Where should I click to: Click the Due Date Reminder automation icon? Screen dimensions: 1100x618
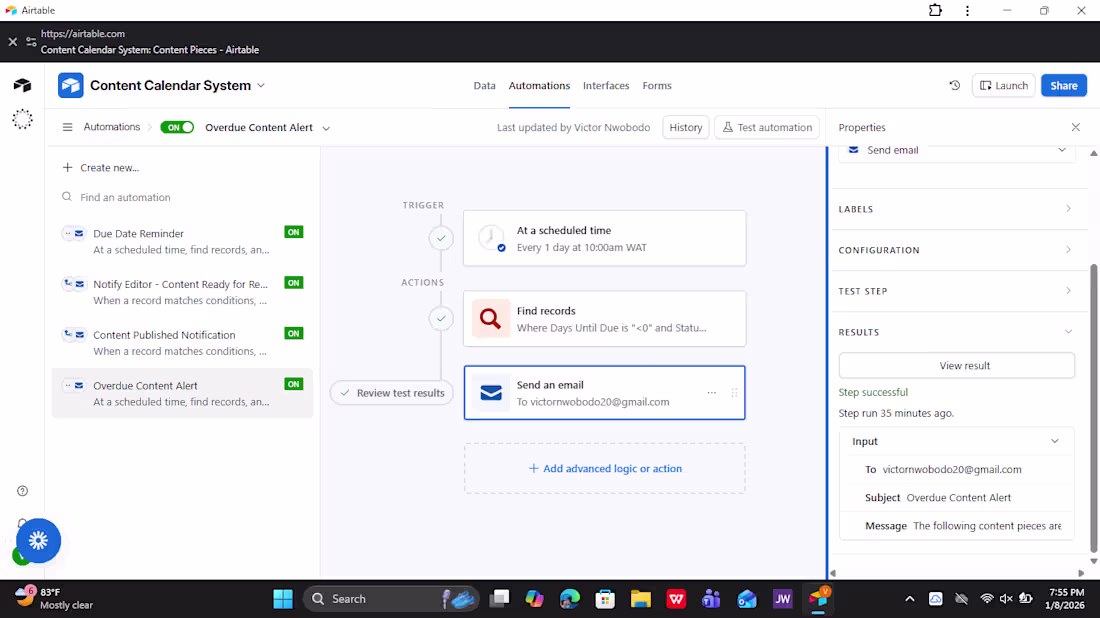point(74,234)
